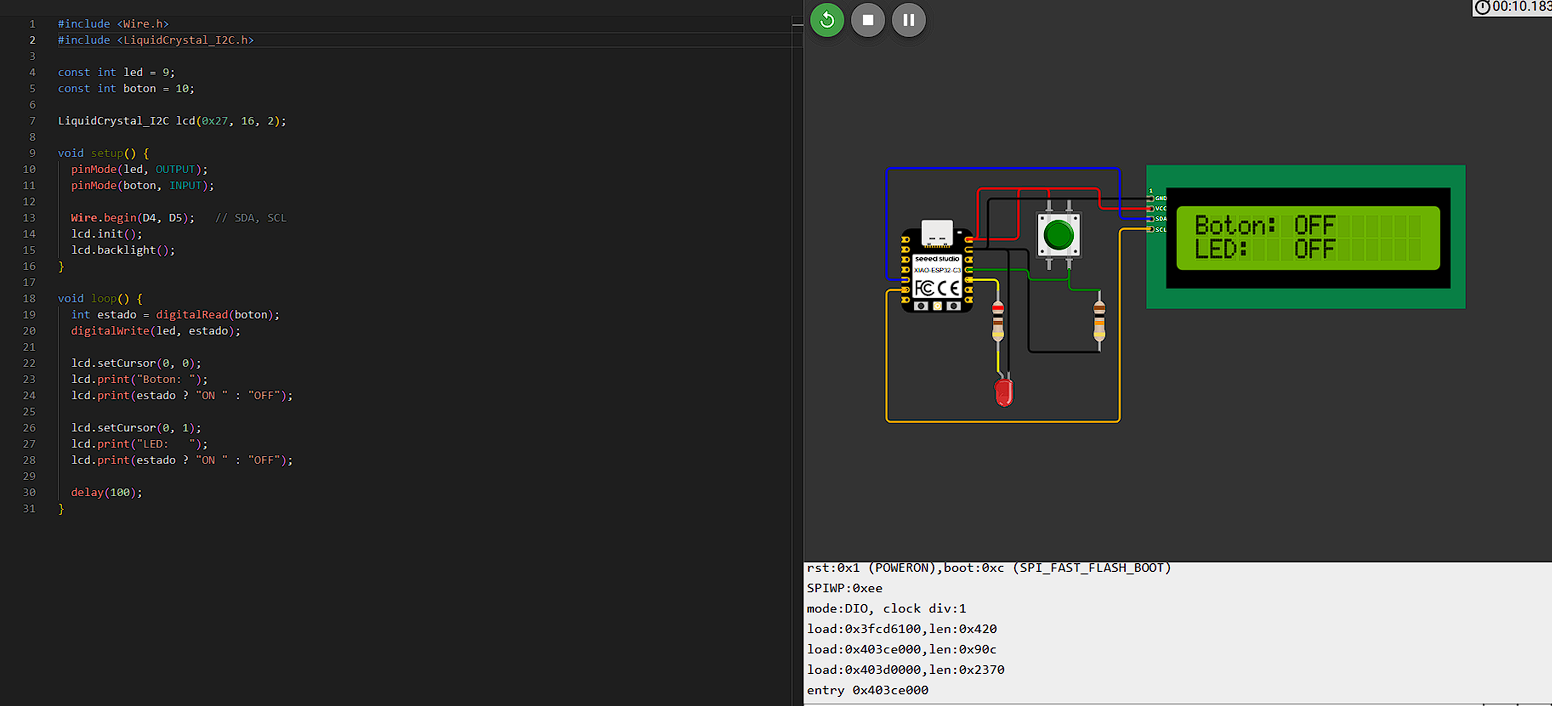Select the 16x2 LCD display module
This screenshot has width=1552, height=706.
pos(1305,237)
